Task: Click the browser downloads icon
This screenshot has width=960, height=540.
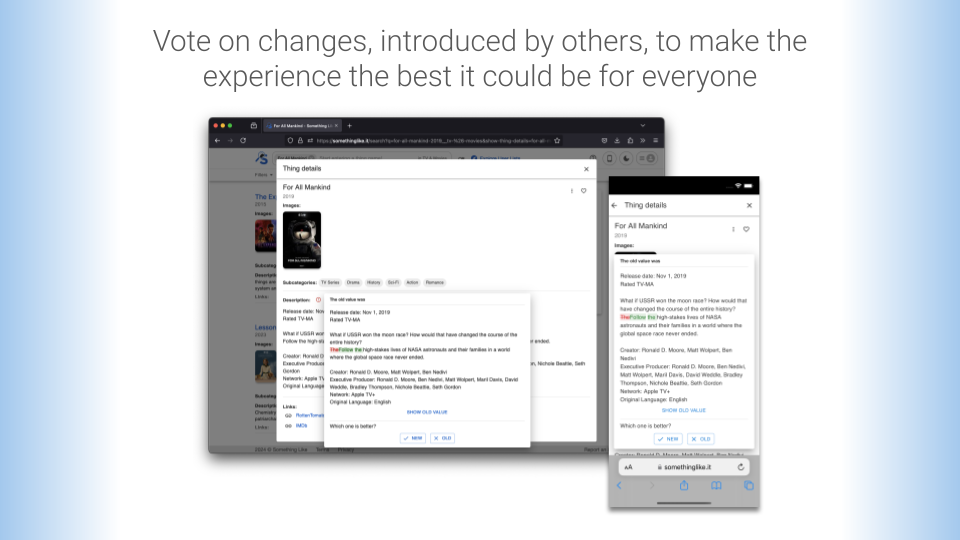Action: click(x=617, y=140)
